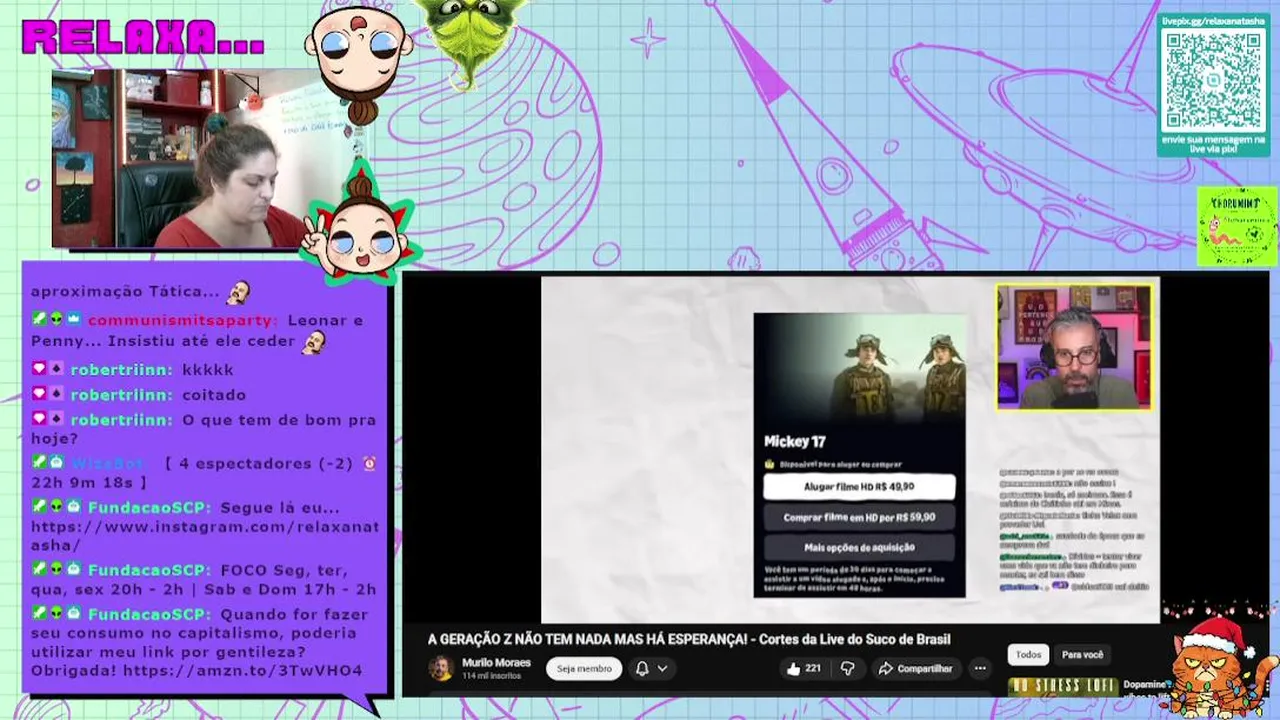This screenshot has height=720, width=1280.
Task: Click the Mickey 17 title text
Action: point(794,441)
